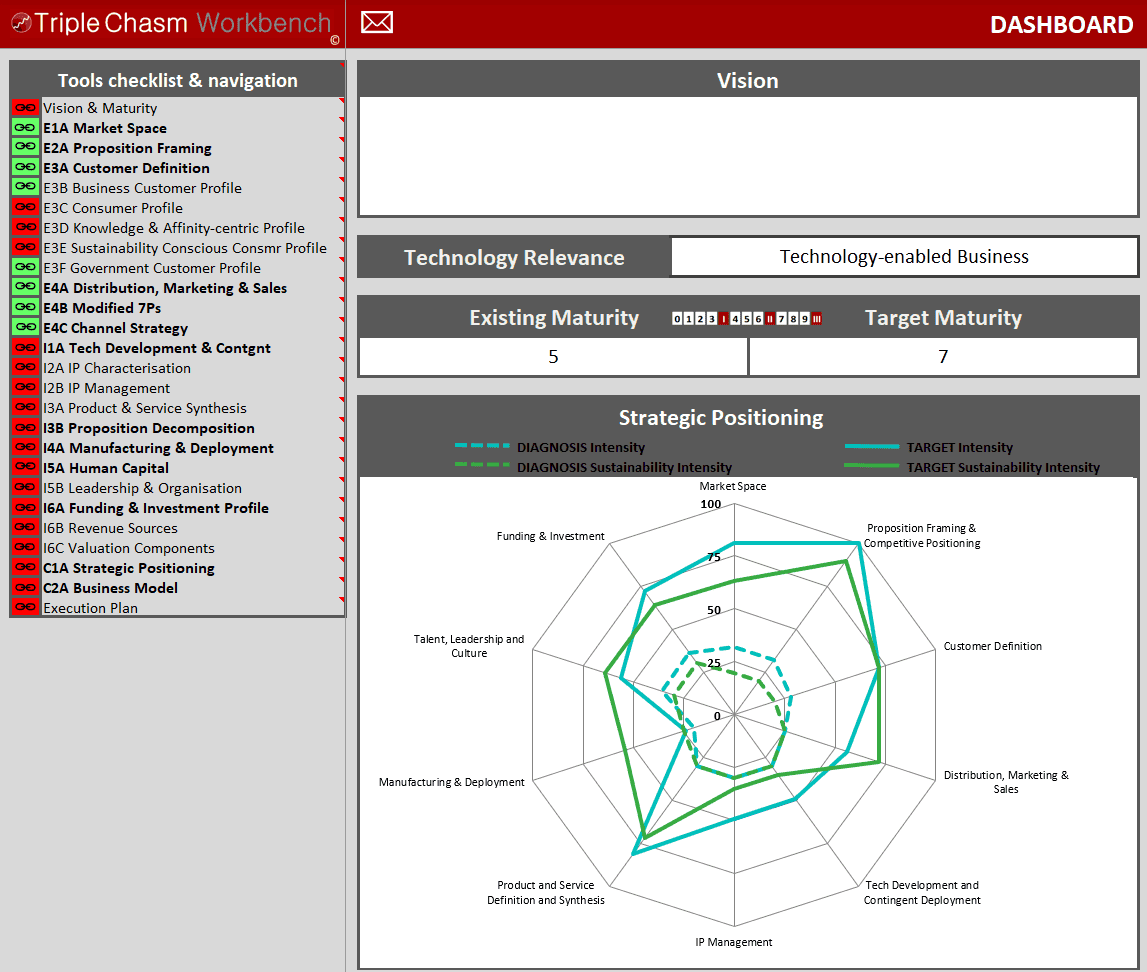Click the Triple Chasm Workbench logo
This screenshot has height=972, width=1147.
[x=170, y=23]
